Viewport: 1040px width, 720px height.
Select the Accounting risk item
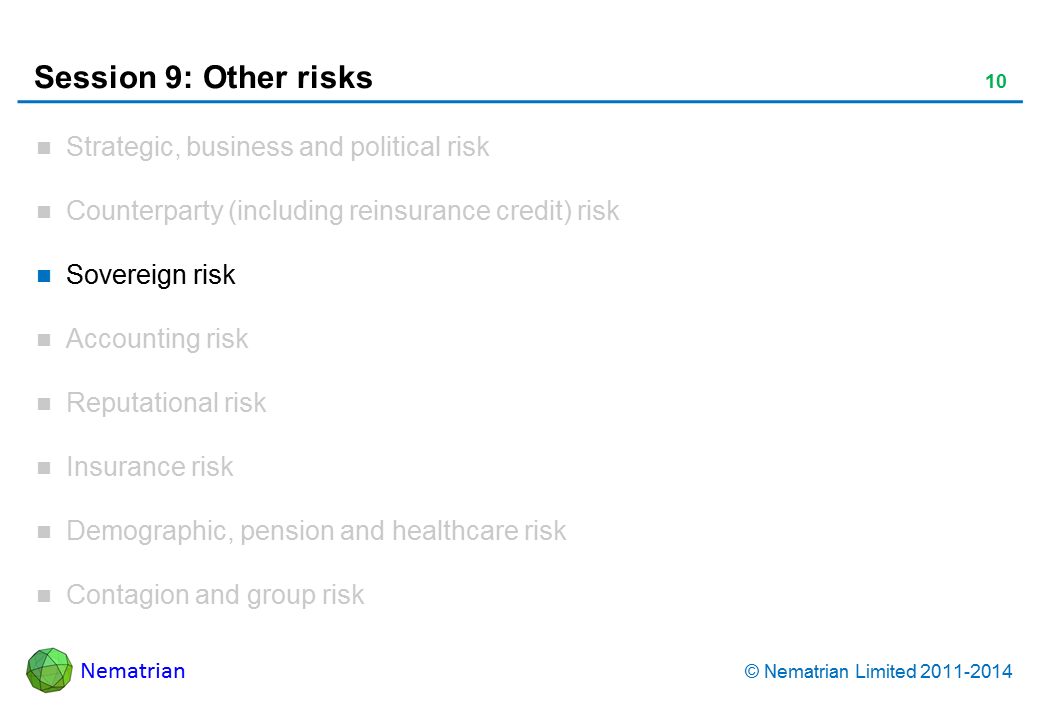pos(156,339)
